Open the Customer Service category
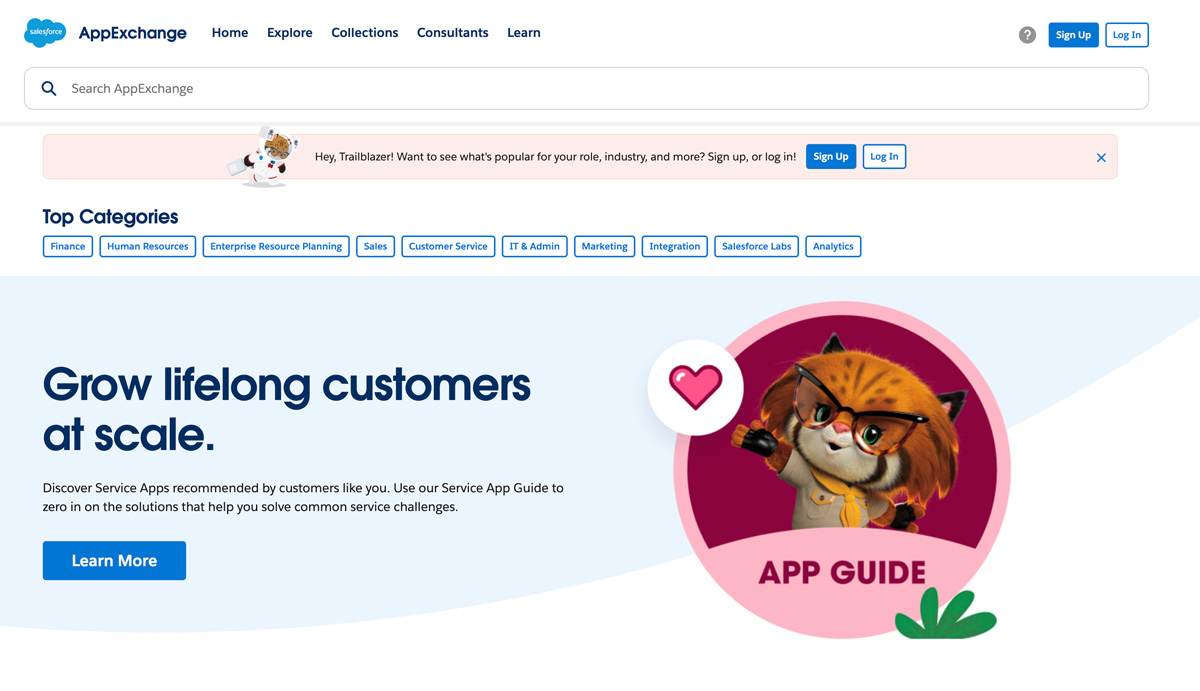This screenshot has width=1200, height=691. 448,246
